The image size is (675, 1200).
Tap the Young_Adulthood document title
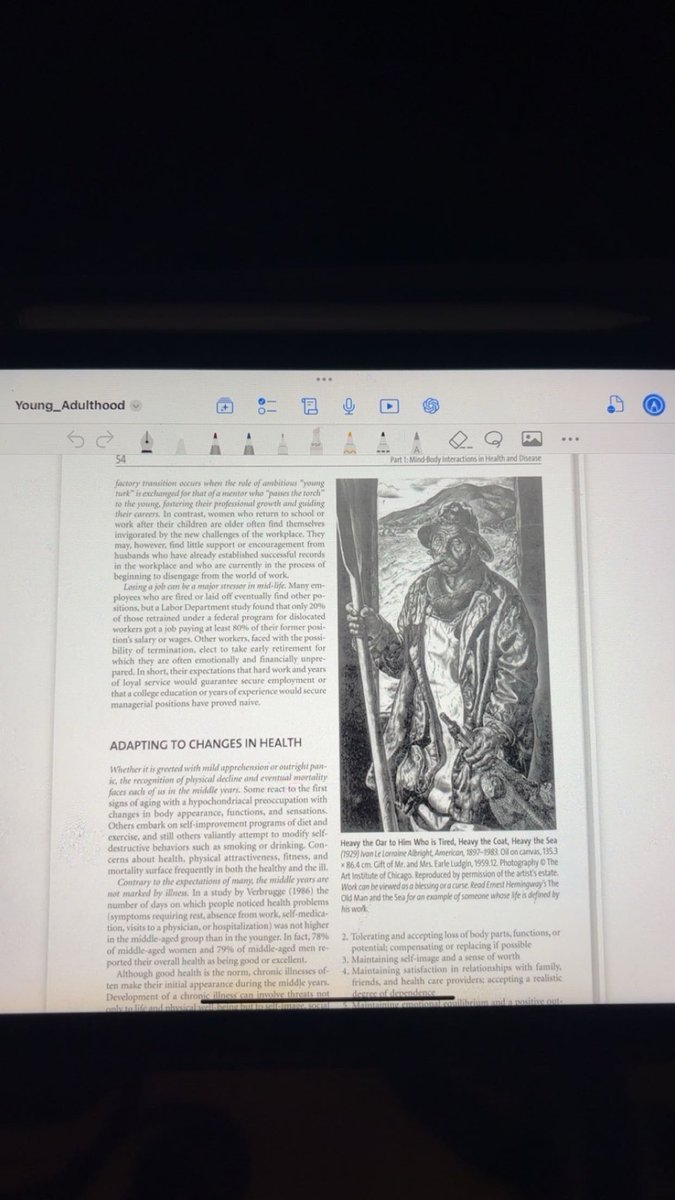(70, 405)
